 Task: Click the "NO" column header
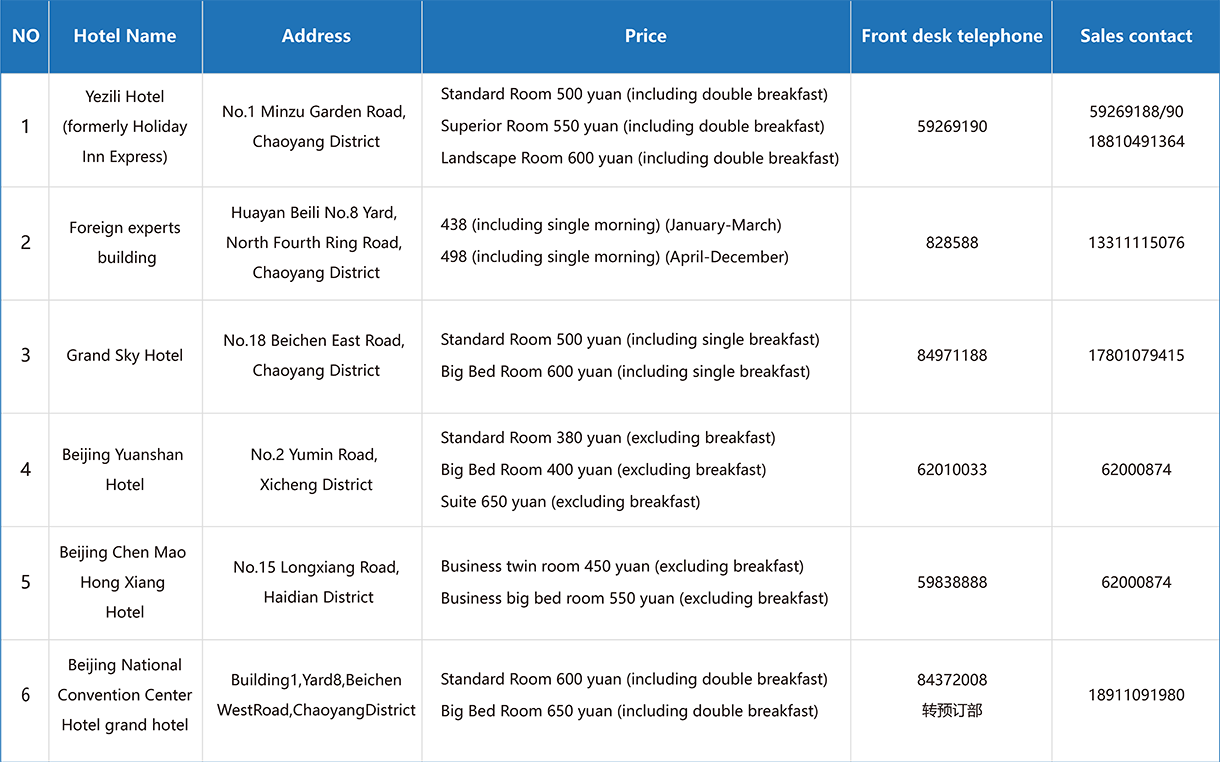(25, 36)
